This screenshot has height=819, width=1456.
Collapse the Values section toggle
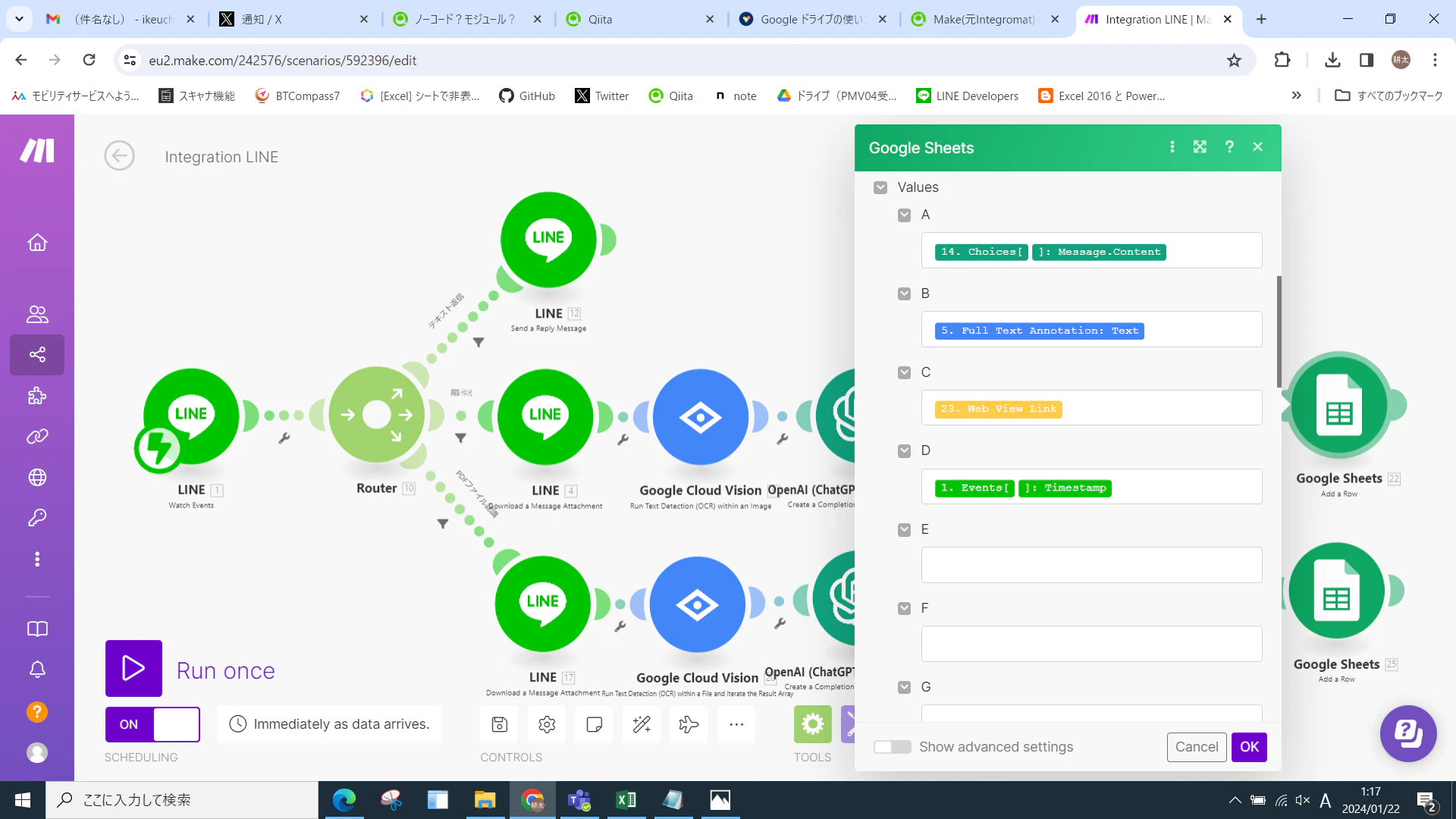click(x=880, y=187)
